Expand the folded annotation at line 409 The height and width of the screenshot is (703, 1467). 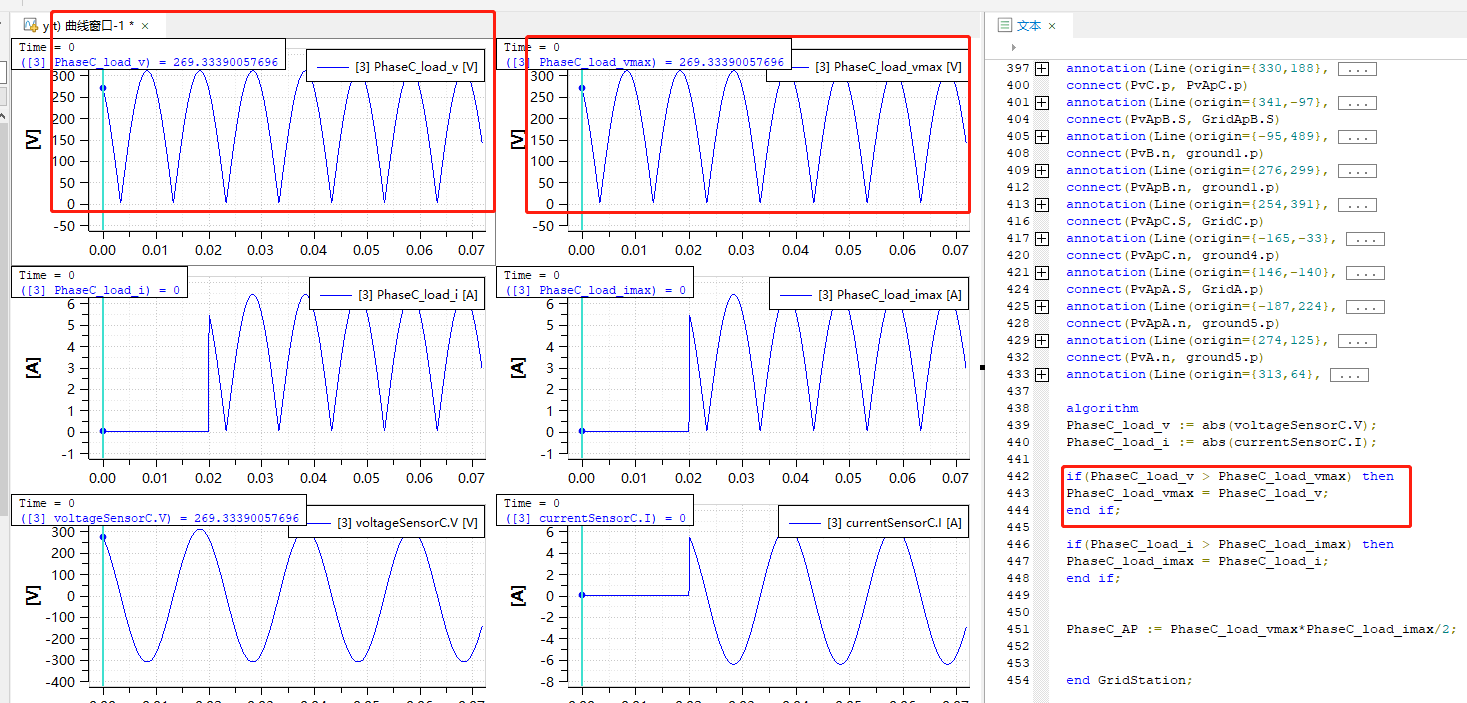pyautogui.click(x=1042, y=171)
